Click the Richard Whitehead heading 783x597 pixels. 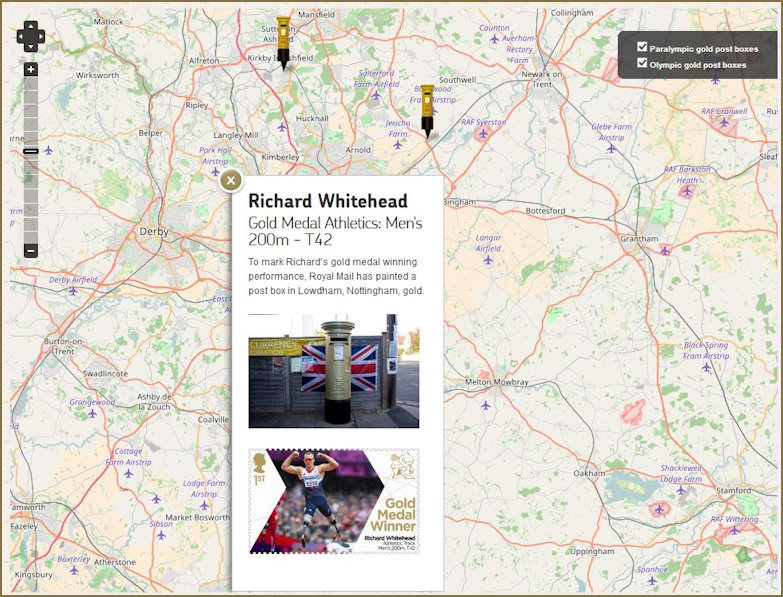(314, 201)
